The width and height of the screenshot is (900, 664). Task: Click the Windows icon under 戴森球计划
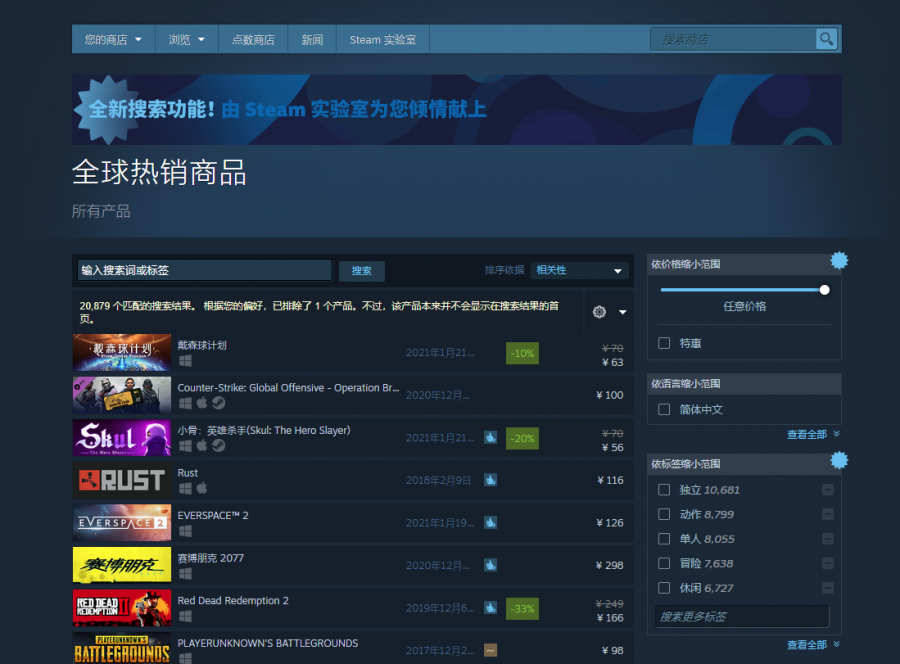tap(185, 361)
